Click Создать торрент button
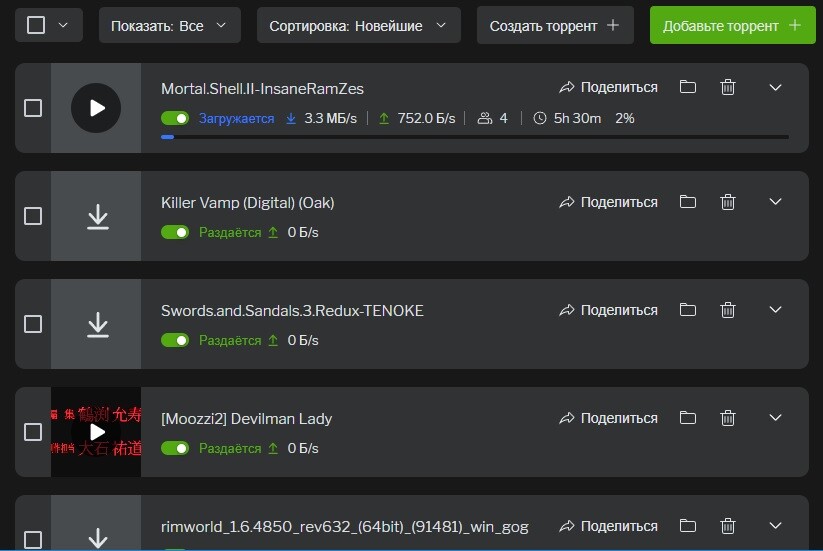Image resolution: width=823 pixels, height=551 pixels. [x=555, y=25]
